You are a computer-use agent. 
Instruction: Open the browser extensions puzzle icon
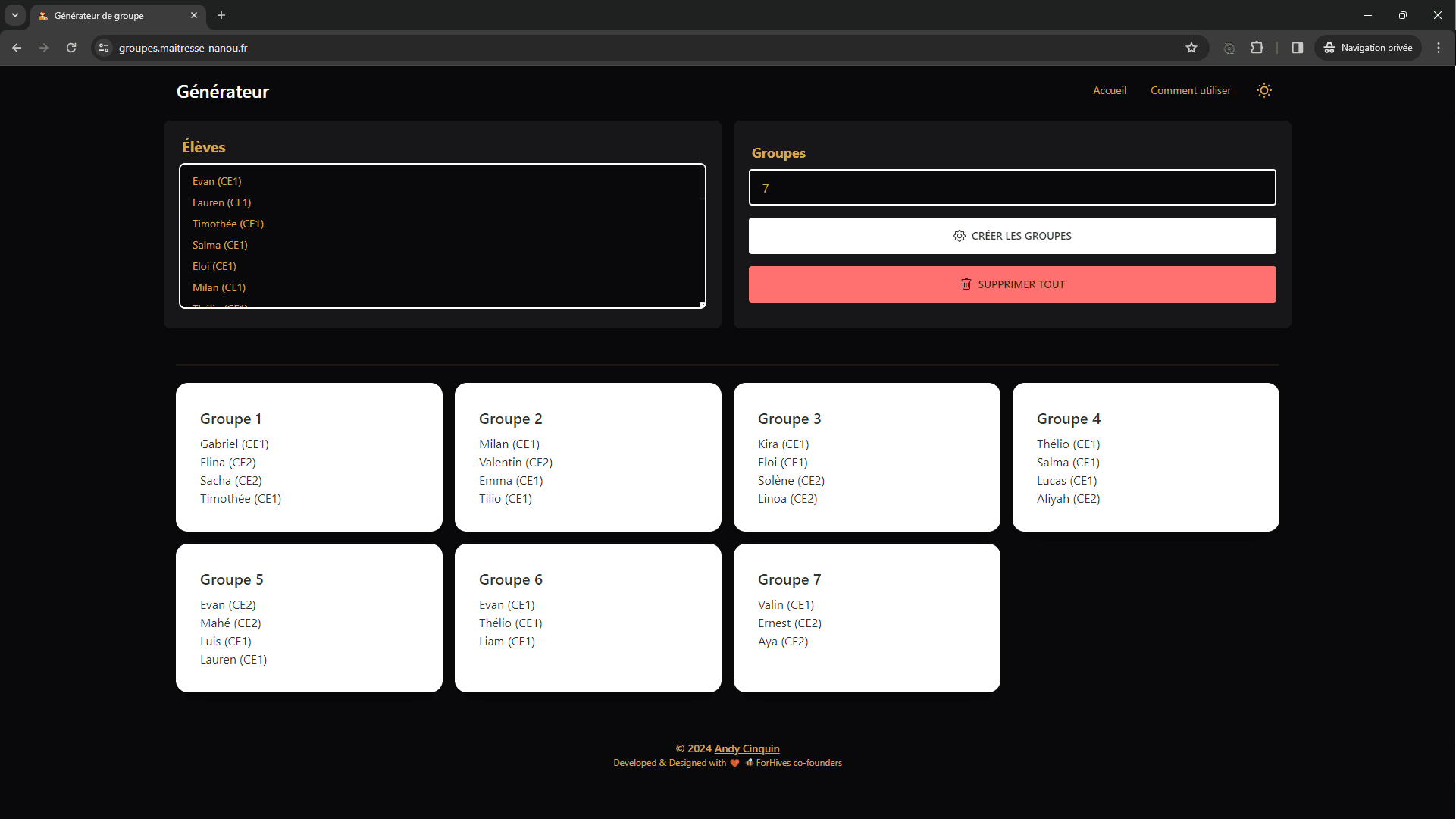[1257, 48]
